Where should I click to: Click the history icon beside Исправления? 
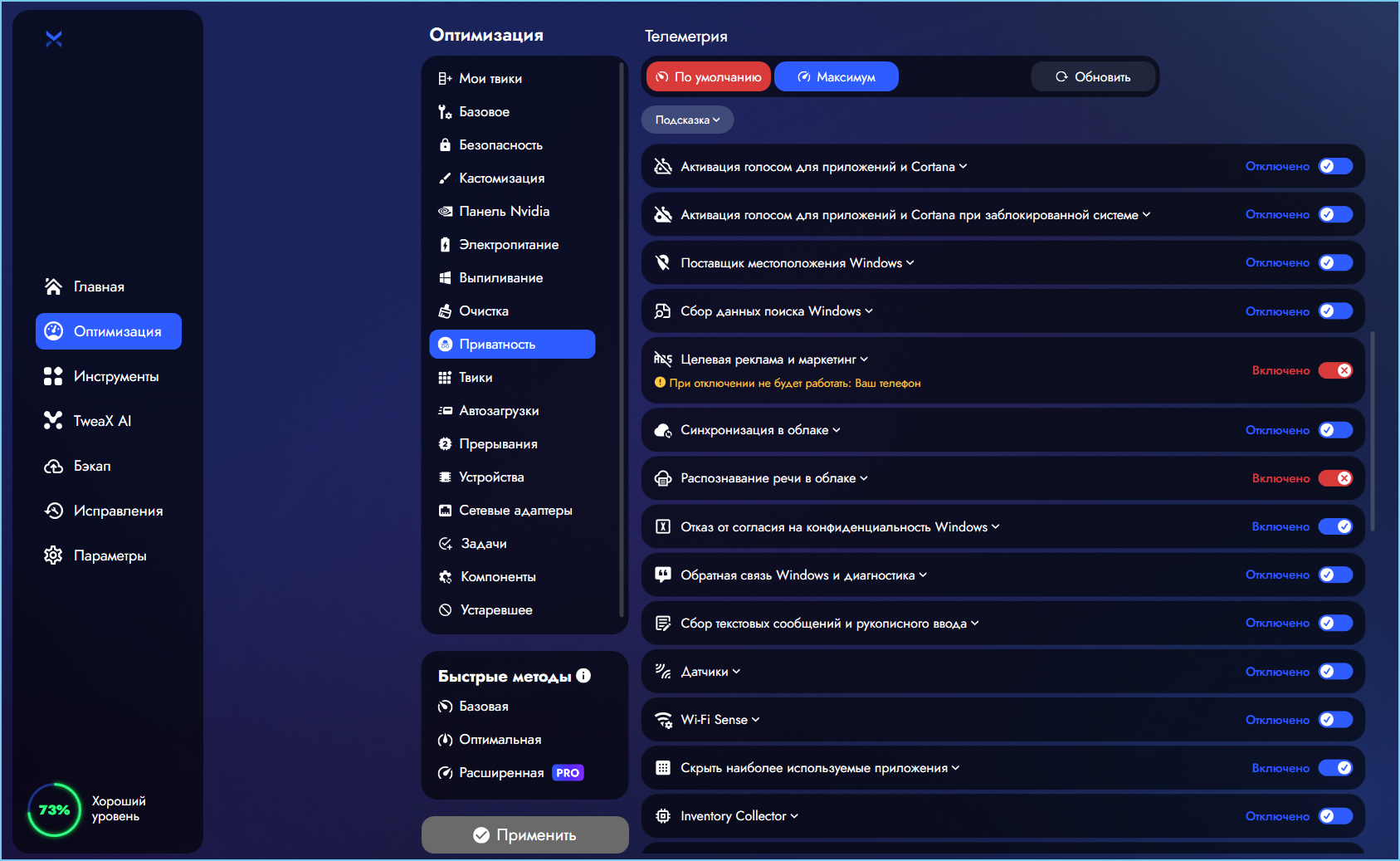pyautogui.click(x=53, y=511)
